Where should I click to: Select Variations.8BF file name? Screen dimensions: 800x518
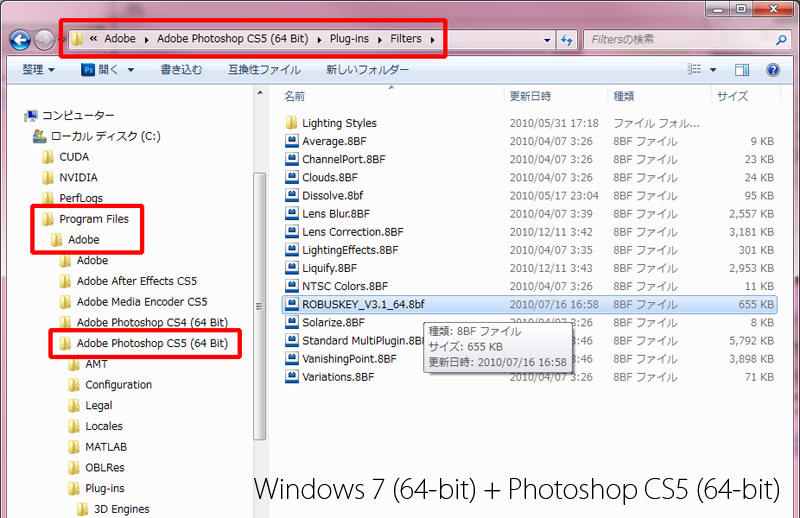coord(338,377)
